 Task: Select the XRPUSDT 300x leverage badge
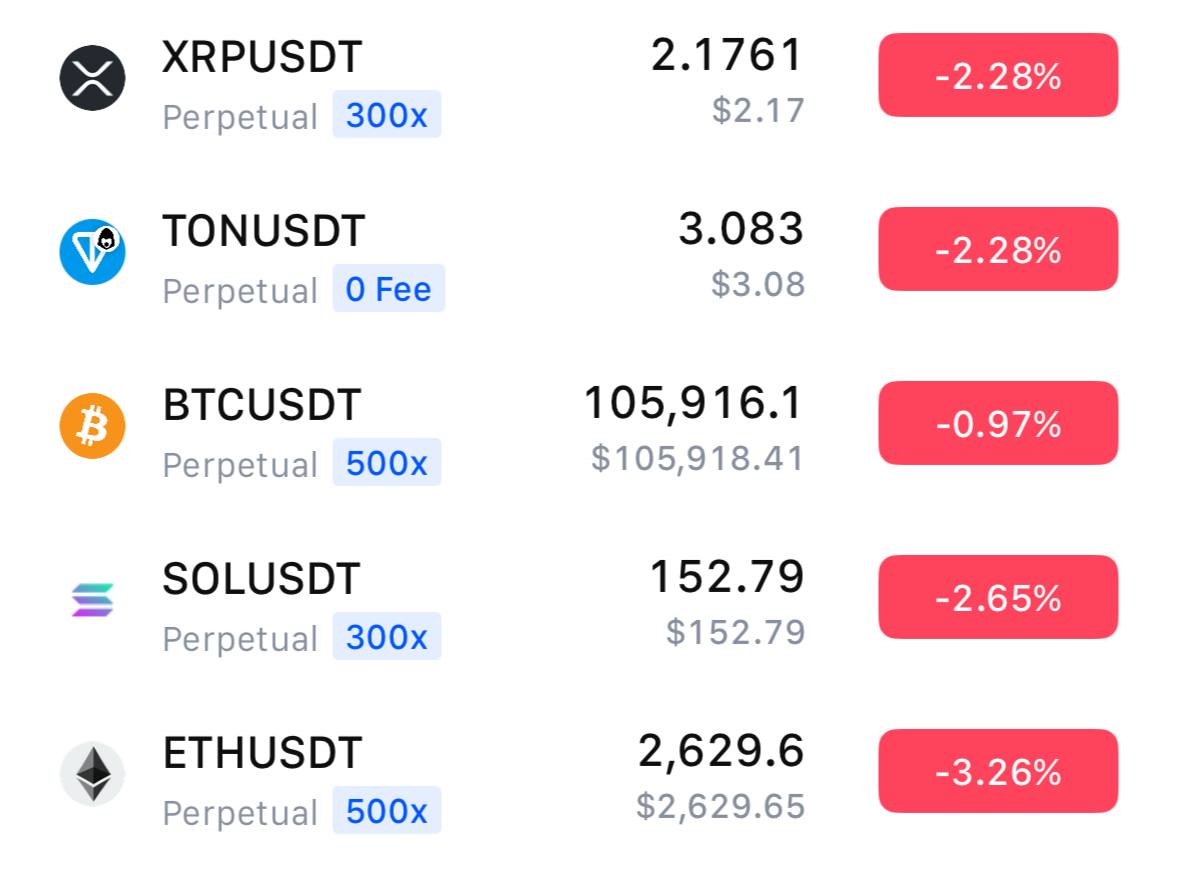[x=387, y=115]
